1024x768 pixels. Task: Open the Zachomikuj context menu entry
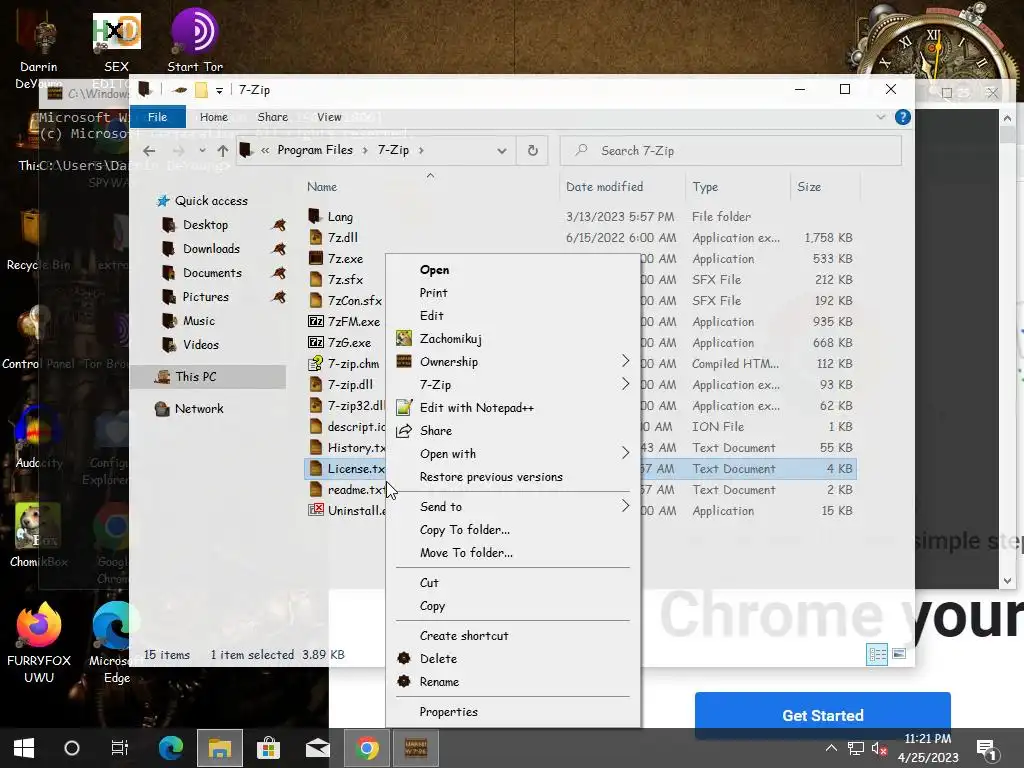tap(451, 338)
